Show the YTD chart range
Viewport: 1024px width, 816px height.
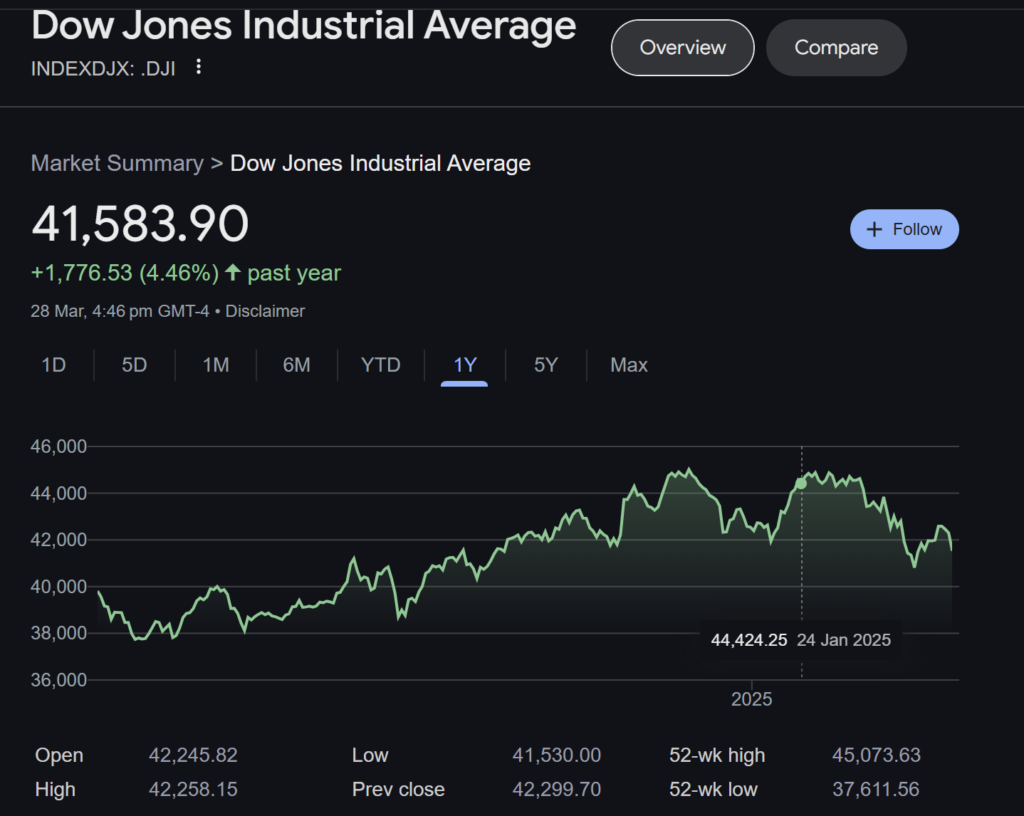click(381, 365)
